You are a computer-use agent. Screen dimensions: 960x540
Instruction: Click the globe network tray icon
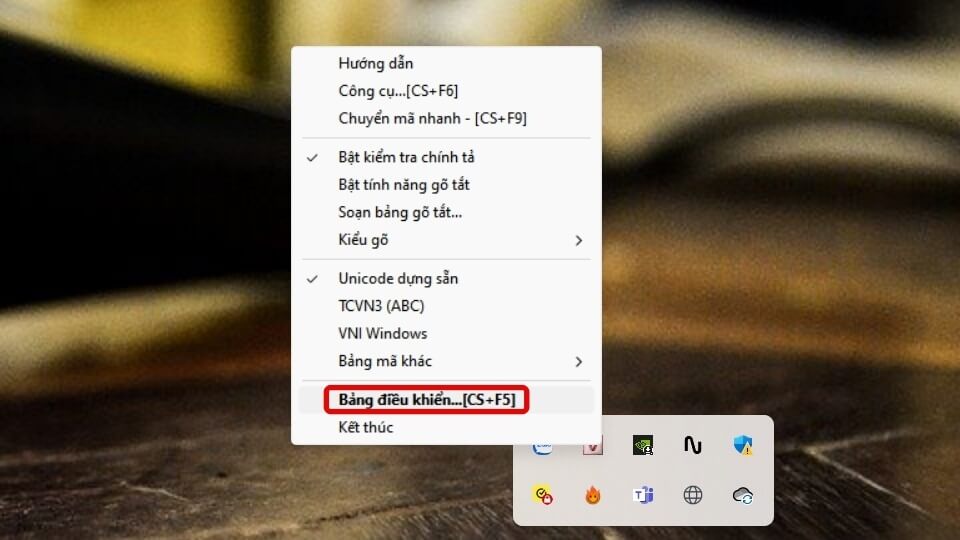click(692, 495)
